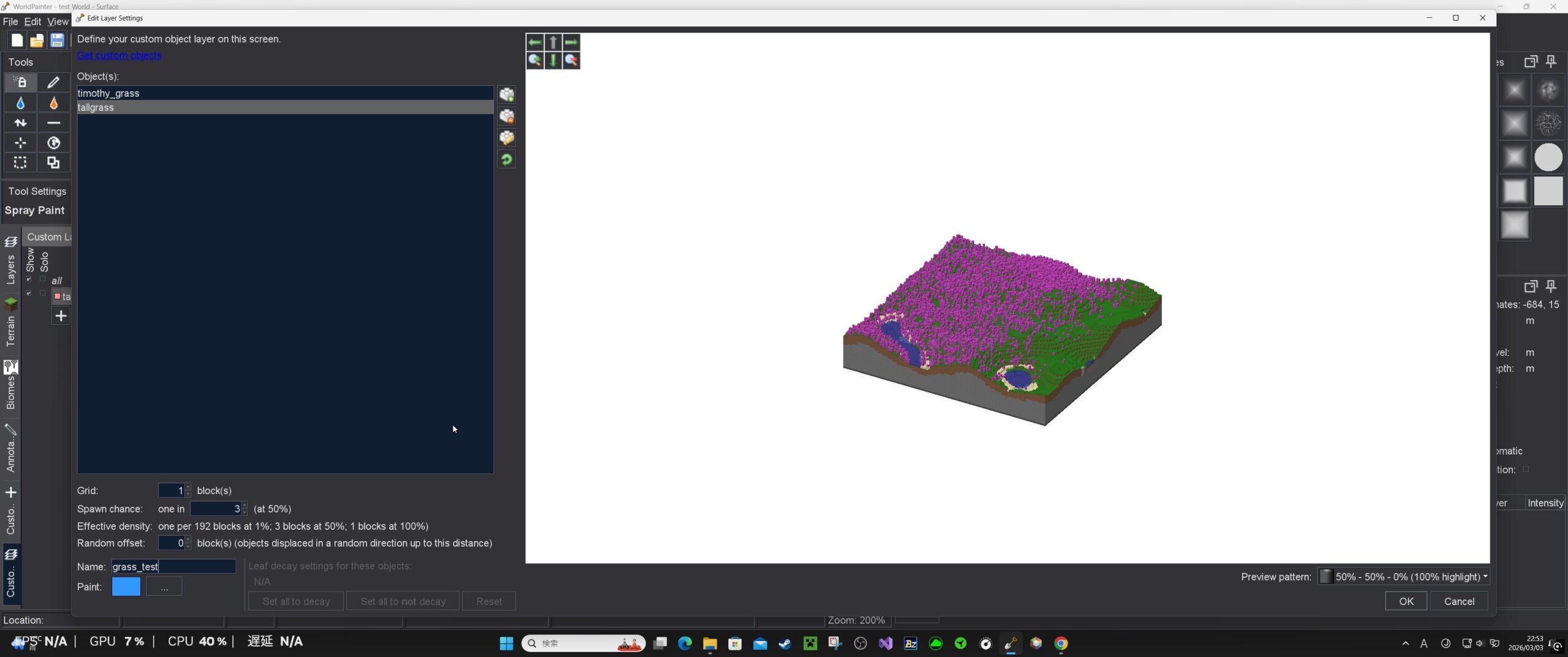1568x657 pixels.
Task: Toggle Show checkbox for the custom layer row
Action: click(x=29, y=294)
